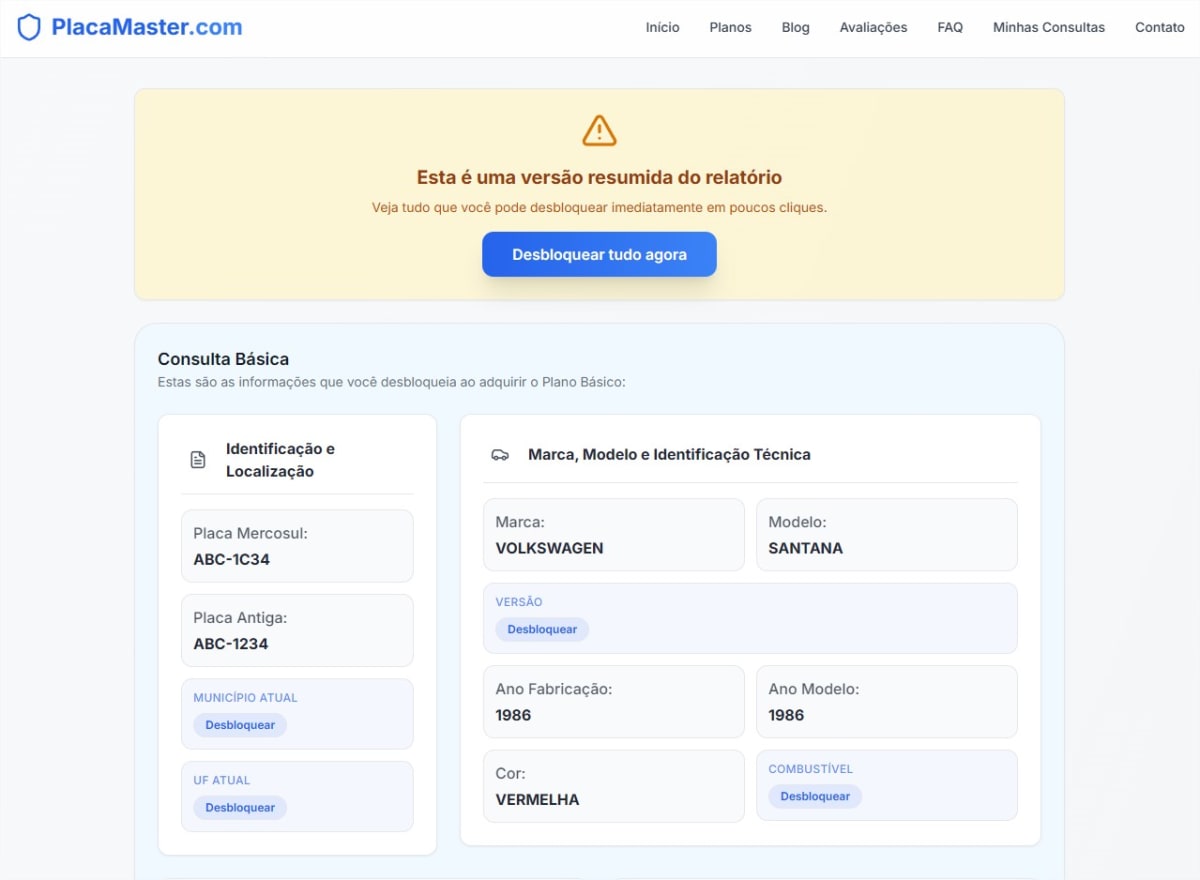
Task: Click the VERMELHA color value
Action: 537,799
